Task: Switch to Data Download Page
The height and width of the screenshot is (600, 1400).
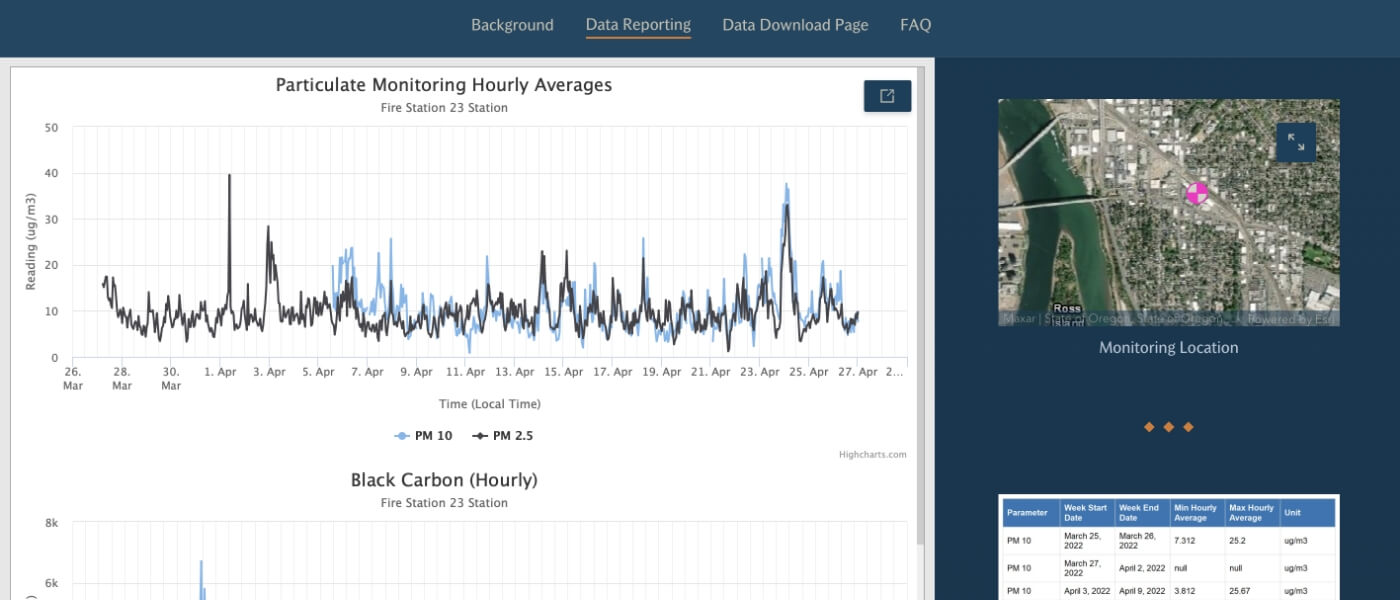Action: 795,25
